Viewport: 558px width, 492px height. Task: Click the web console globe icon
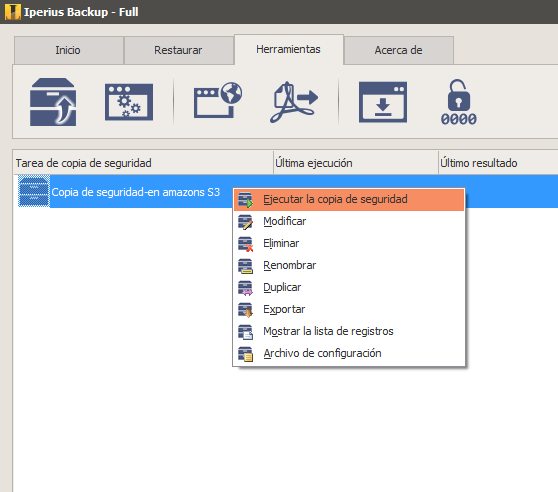pos(218,100)
